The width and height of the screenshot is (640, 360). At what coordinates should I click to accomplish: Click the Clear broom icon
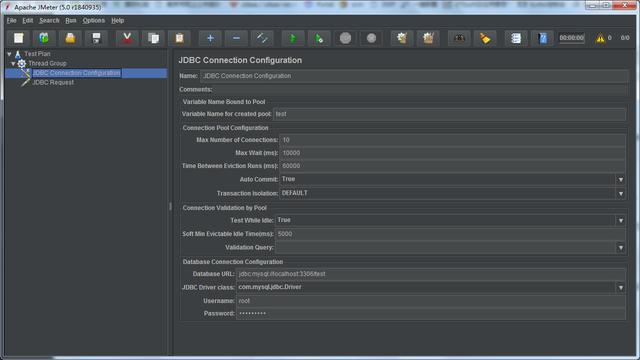pos(402,38)
